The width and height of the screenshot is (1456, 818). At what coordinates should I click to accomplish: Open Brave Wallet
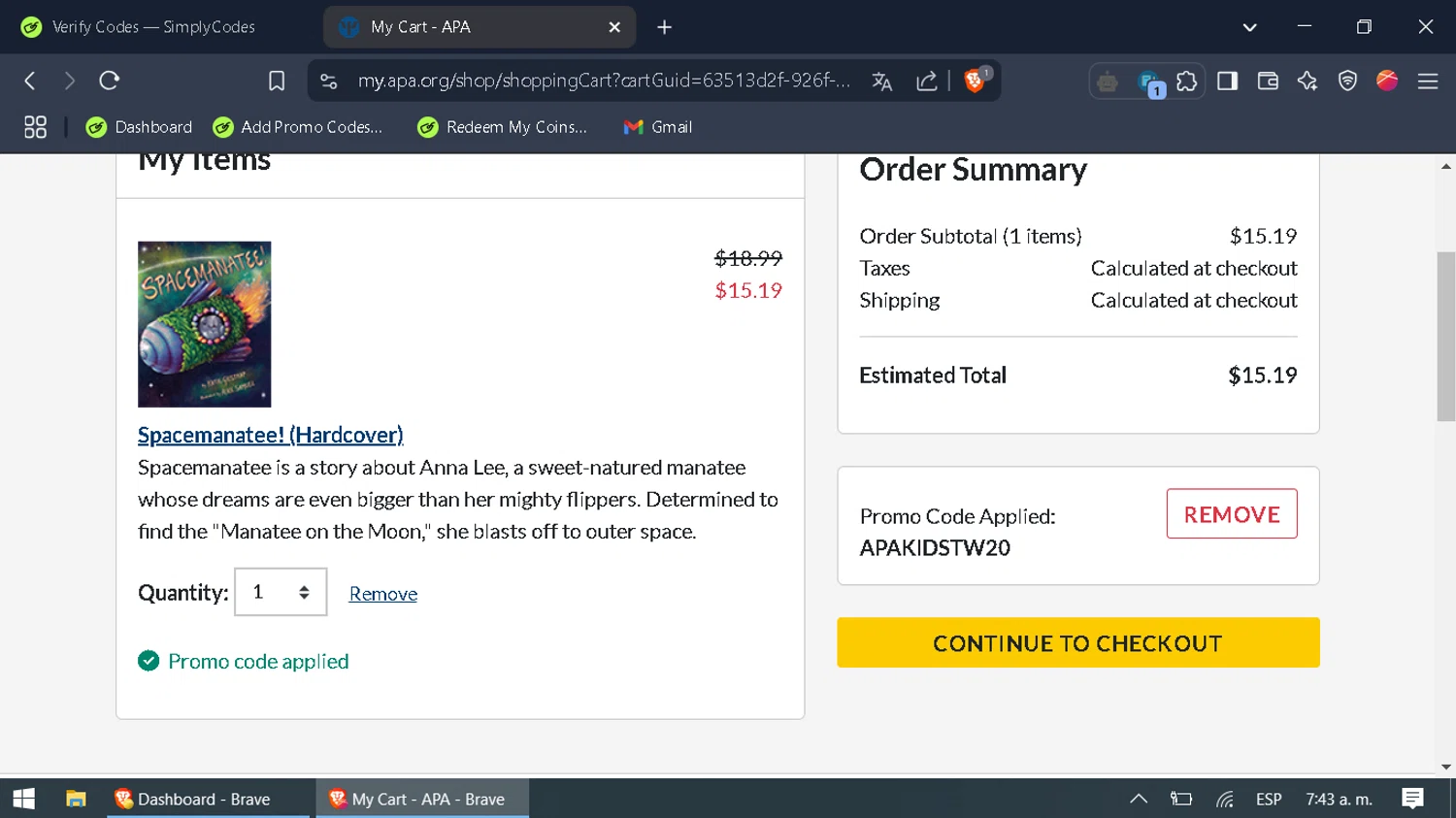(x=1268, y=81)
